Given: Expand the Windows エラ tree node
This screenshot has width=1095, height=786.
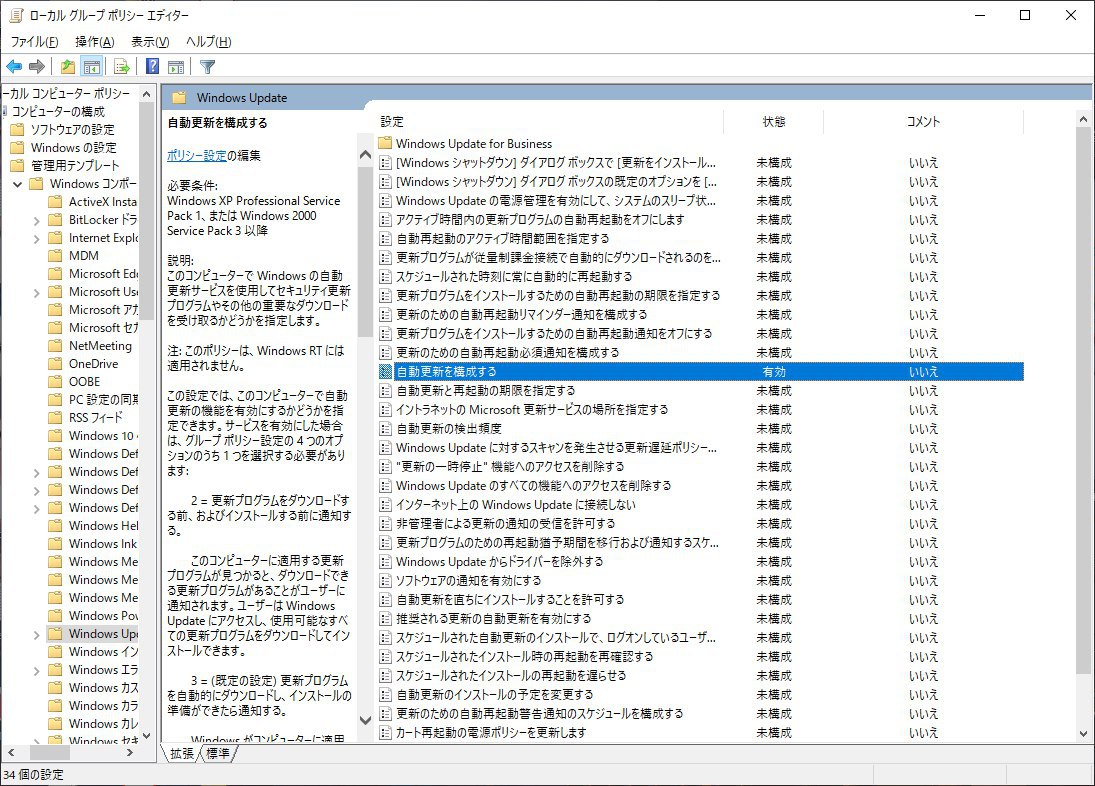Looking at the screenshot, I should coord(36,671).
